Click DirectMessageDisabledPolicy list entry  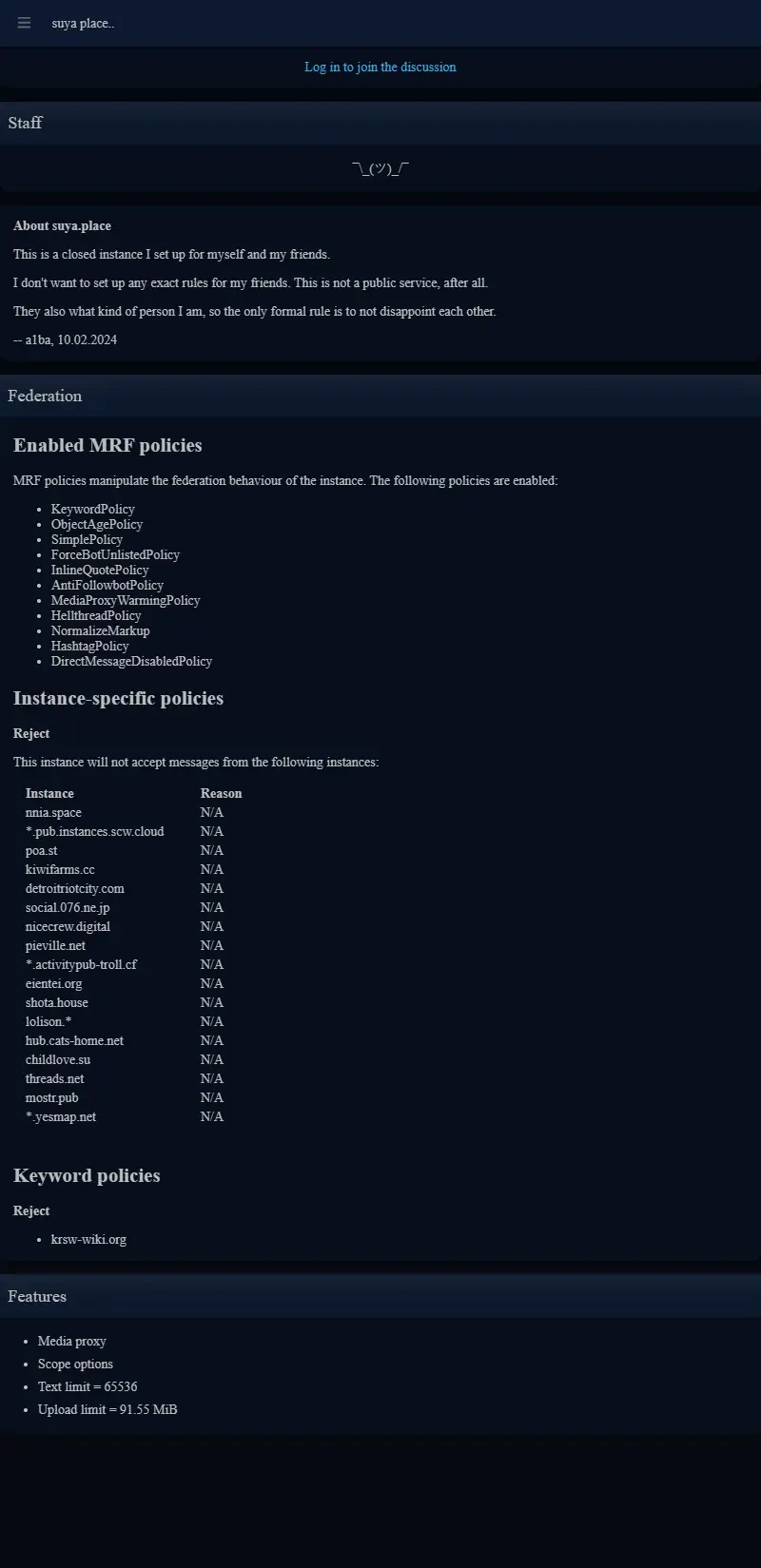coord(131,661)
